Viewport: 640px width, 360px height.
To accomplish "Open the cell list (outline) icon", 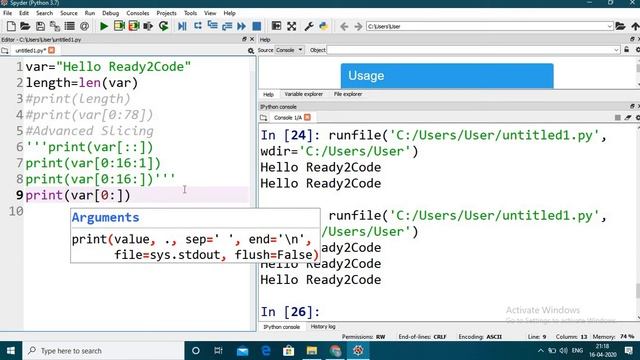I will coord(69,26).
